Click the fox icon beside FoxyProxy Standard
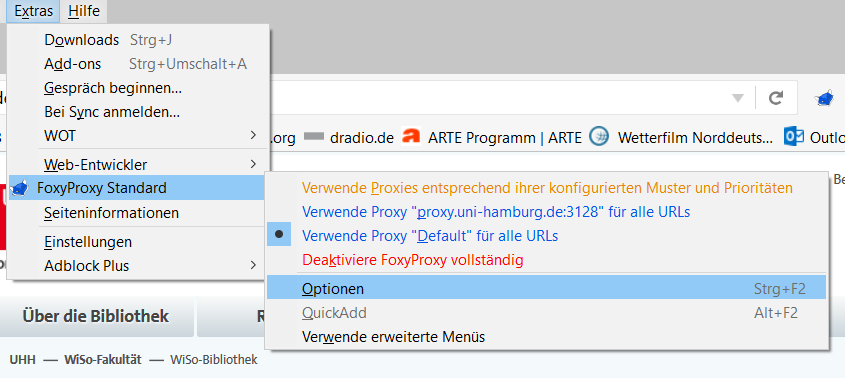 (x=19, y=188)
